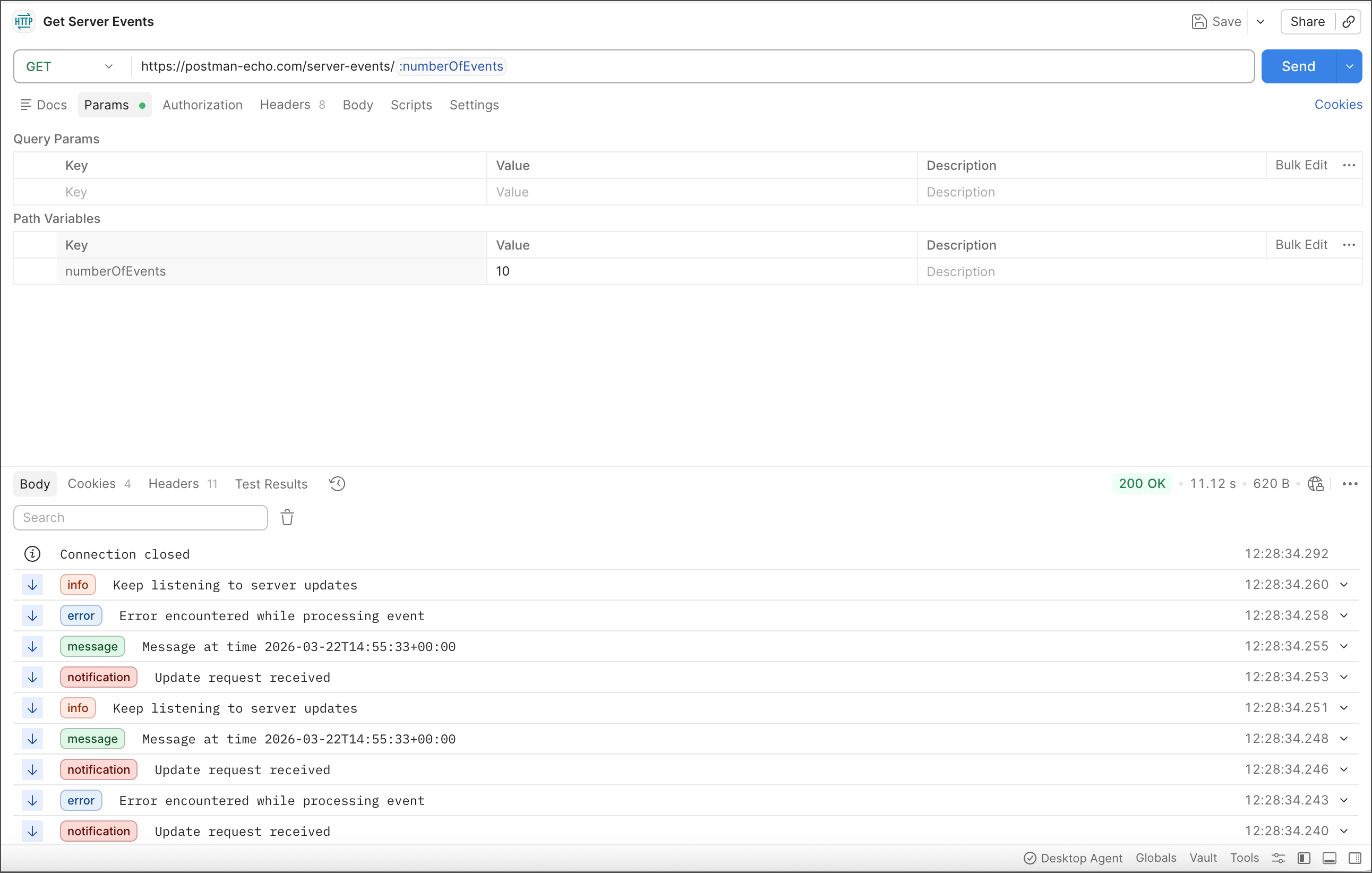The width and height of the screenshot is (1372, 873).
Task: Click the network globe lock icon
Action: [1315, 484]
